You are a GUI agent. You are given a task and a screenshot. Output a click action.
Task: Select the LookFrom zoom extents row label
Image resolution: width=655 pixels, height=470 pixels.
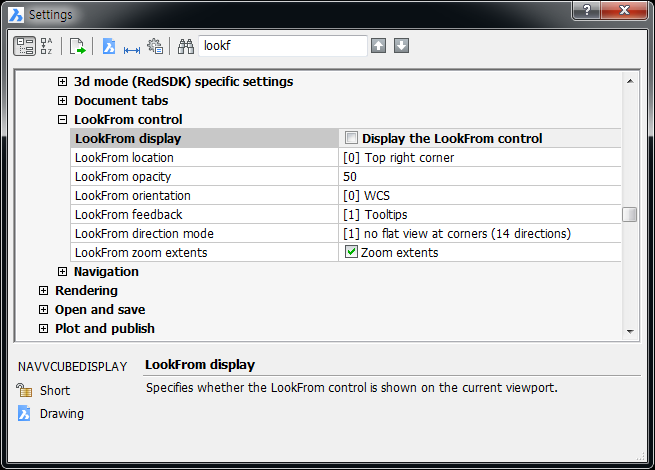[x=205, y=252]
